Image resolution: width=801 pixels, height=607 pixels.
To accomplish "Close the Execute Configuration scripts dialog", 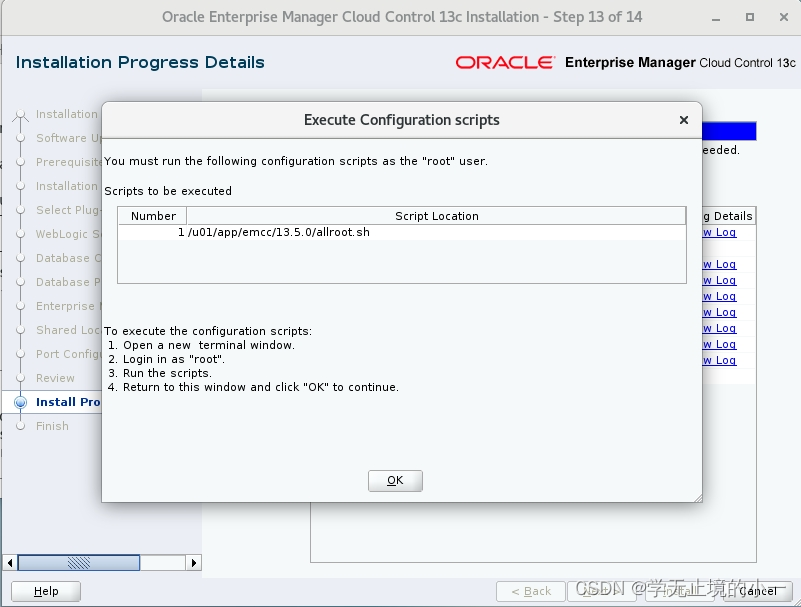I will 683,120.
